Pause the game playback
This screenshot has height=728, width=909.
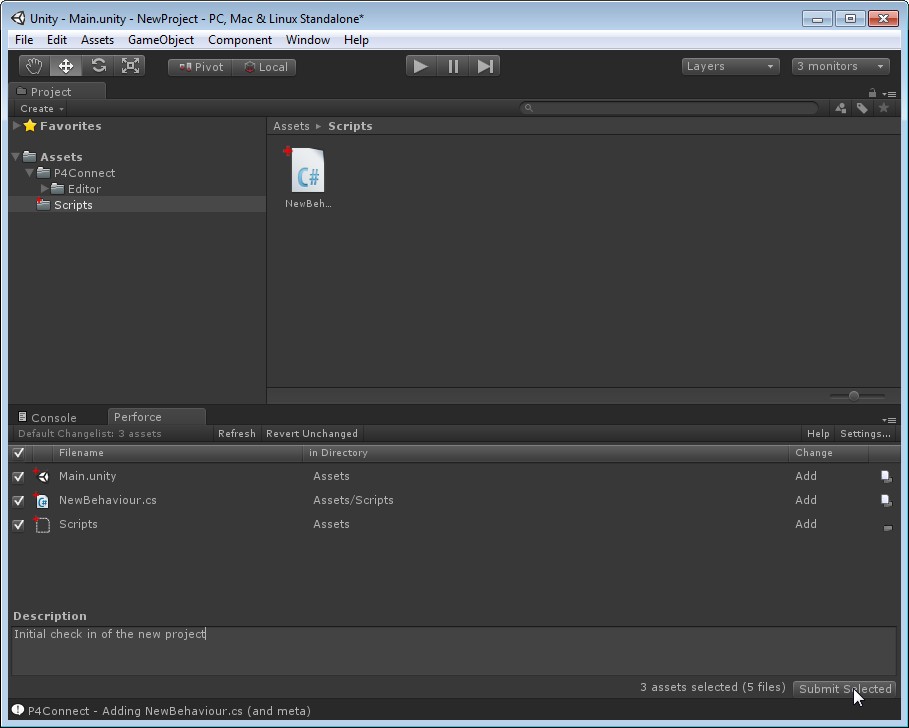pos(453,66)
